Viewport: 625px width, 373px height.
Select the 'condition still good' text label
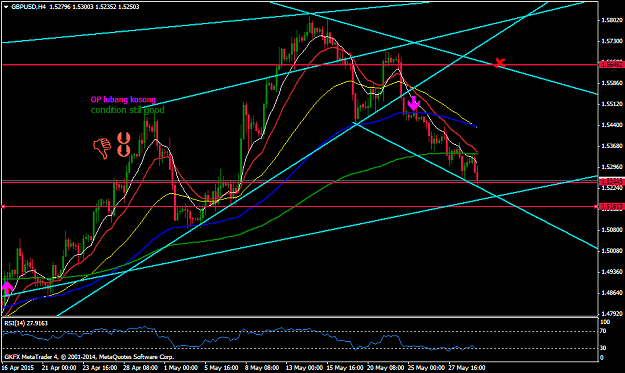[x=128, y=110]
